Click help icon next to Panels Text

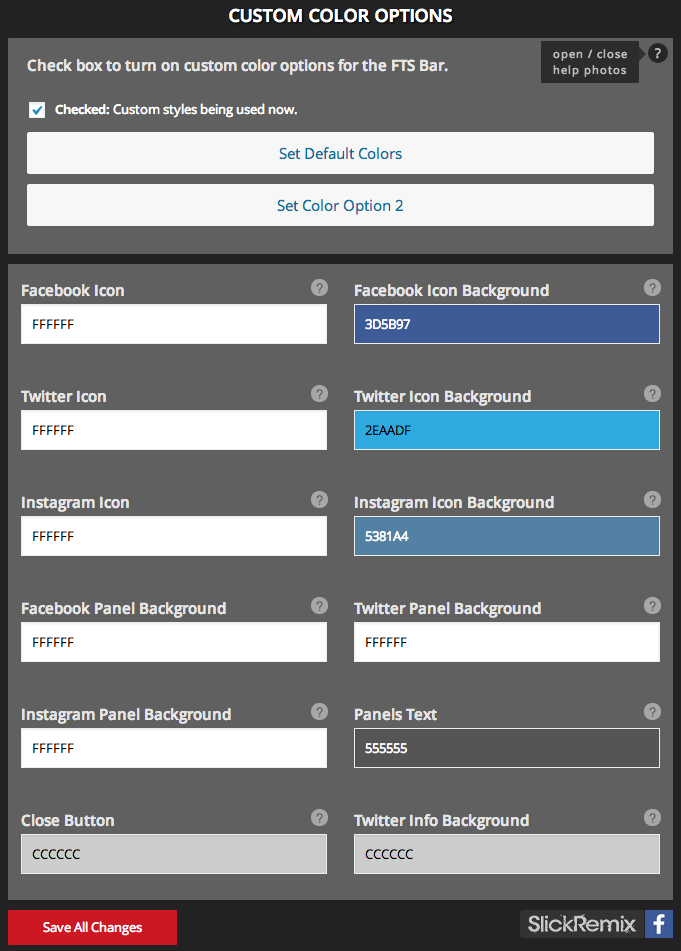tap(652, 711)
